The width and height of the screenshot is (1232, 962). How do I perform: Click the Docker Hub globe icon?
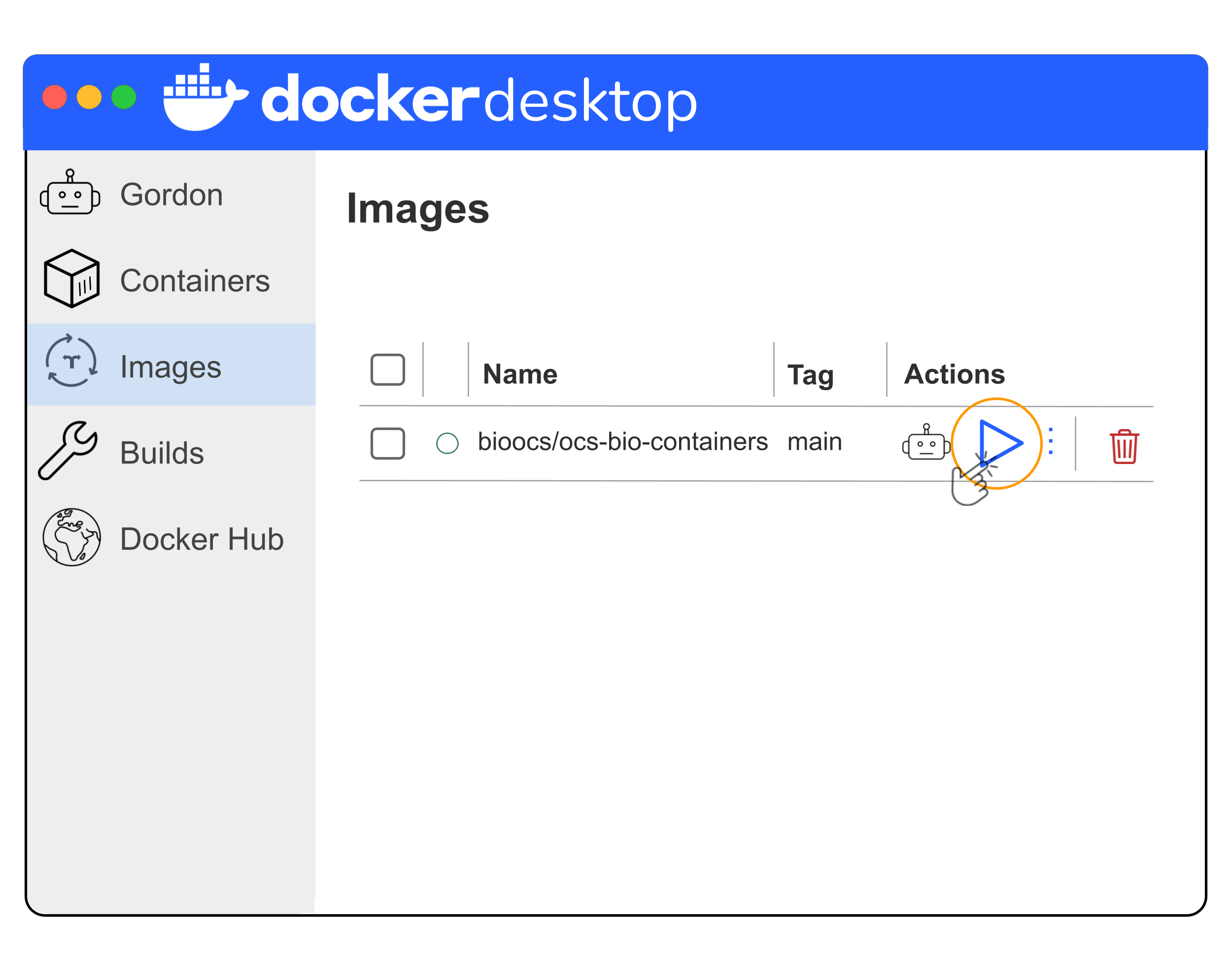(x=71, y=537)
